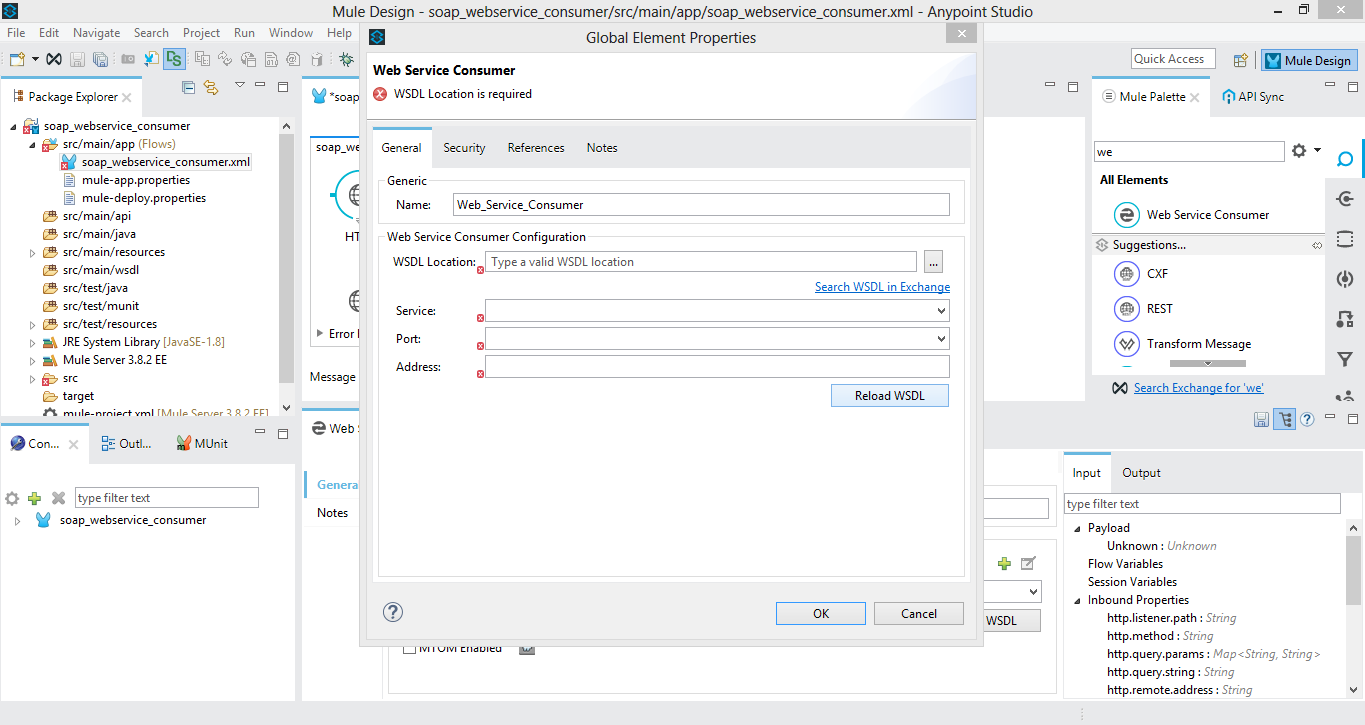Click the palette search magnifier icon
This screenshot has height=725, width=1365.
(x=1345, y=159)
